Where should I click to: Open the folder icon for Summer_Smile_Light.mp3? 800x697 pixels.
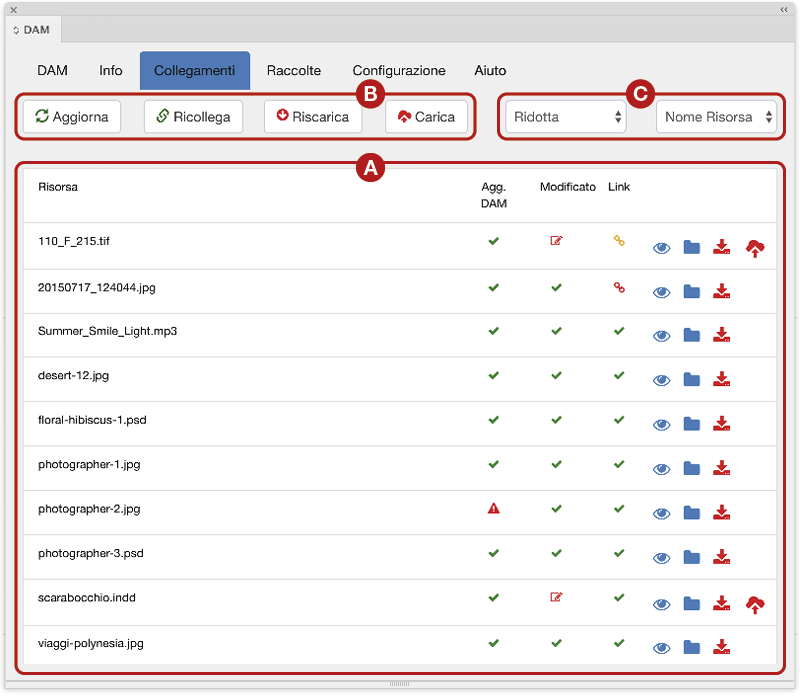coord(691,336)
